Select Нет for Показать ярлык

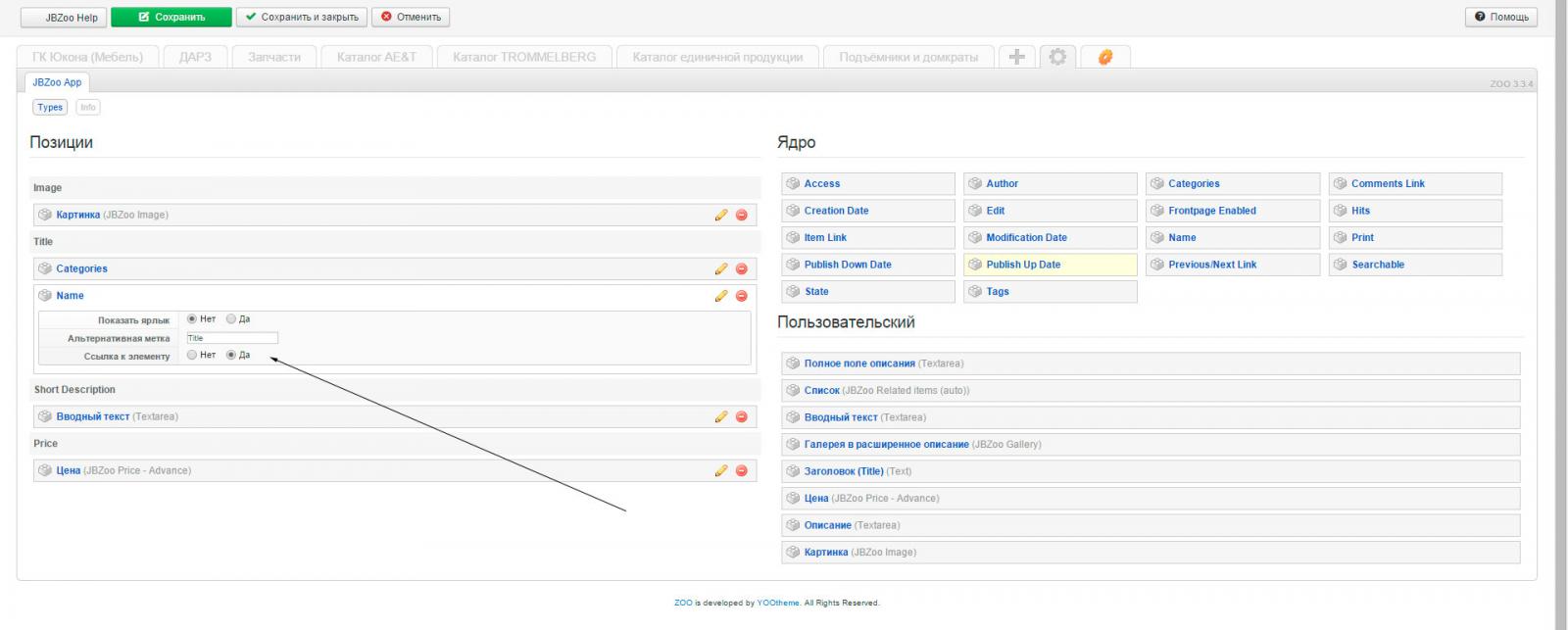tap(192, 318)
